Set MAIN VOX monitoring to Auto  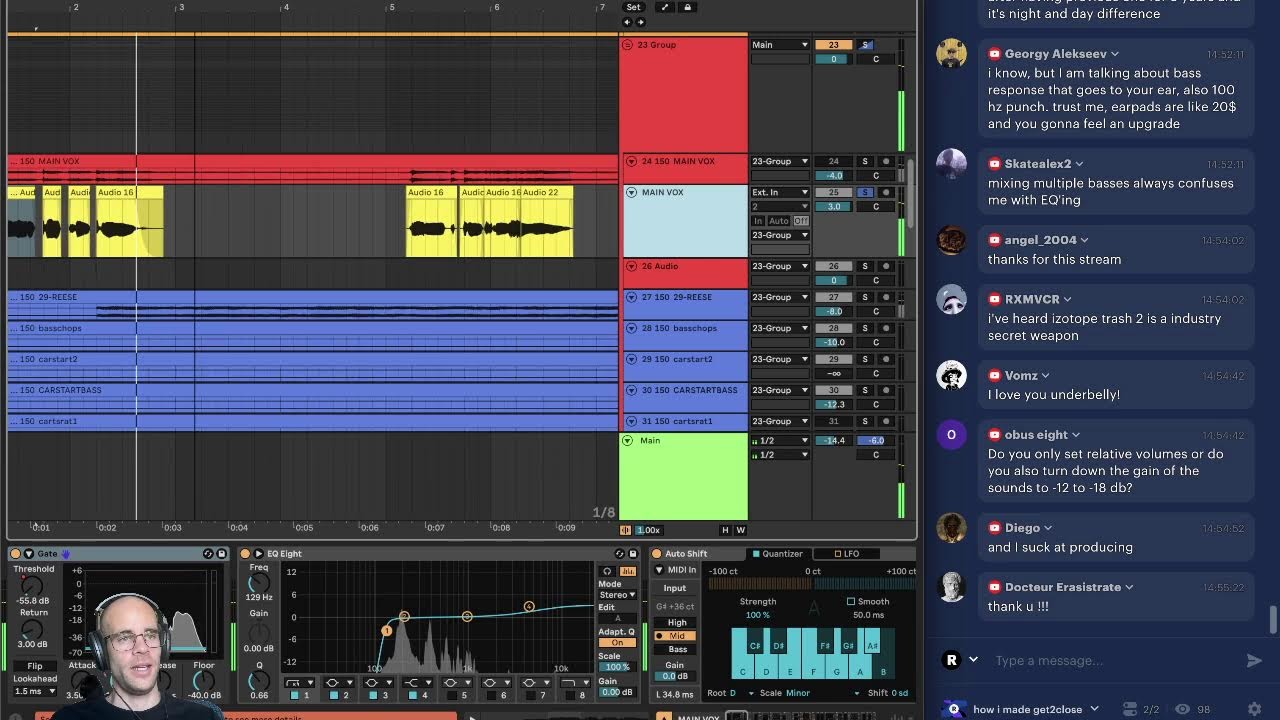pyautogui.click(x=779, y=221)
